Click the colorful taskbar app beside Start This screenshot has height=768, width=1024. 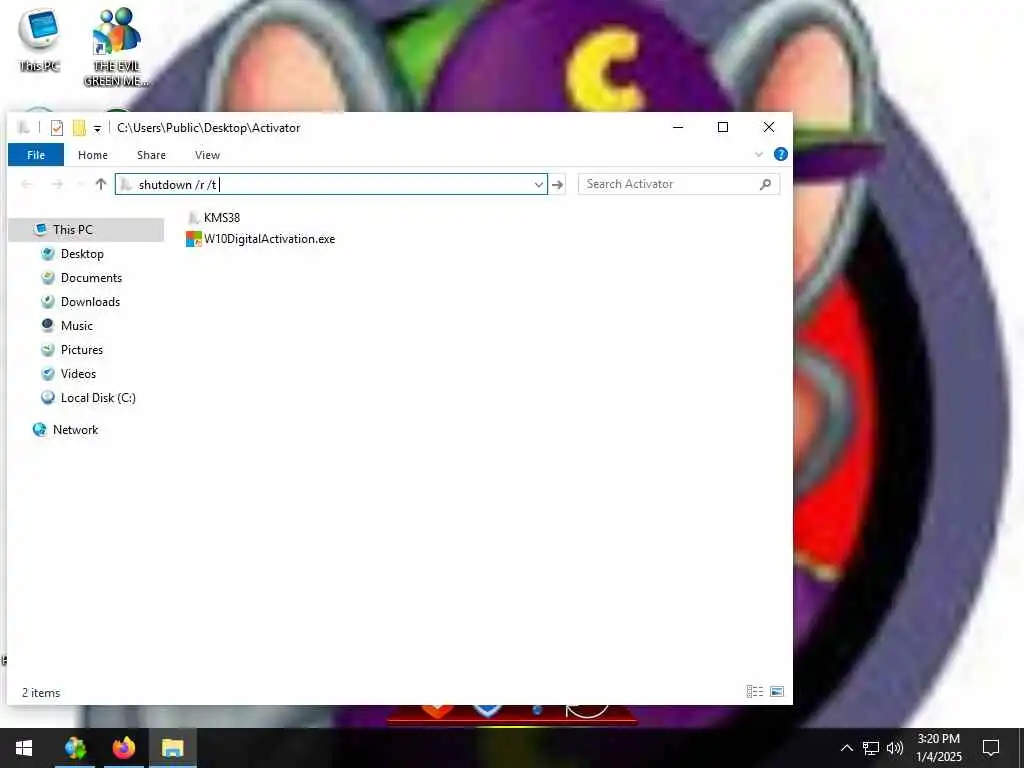[x=75, y=748]
